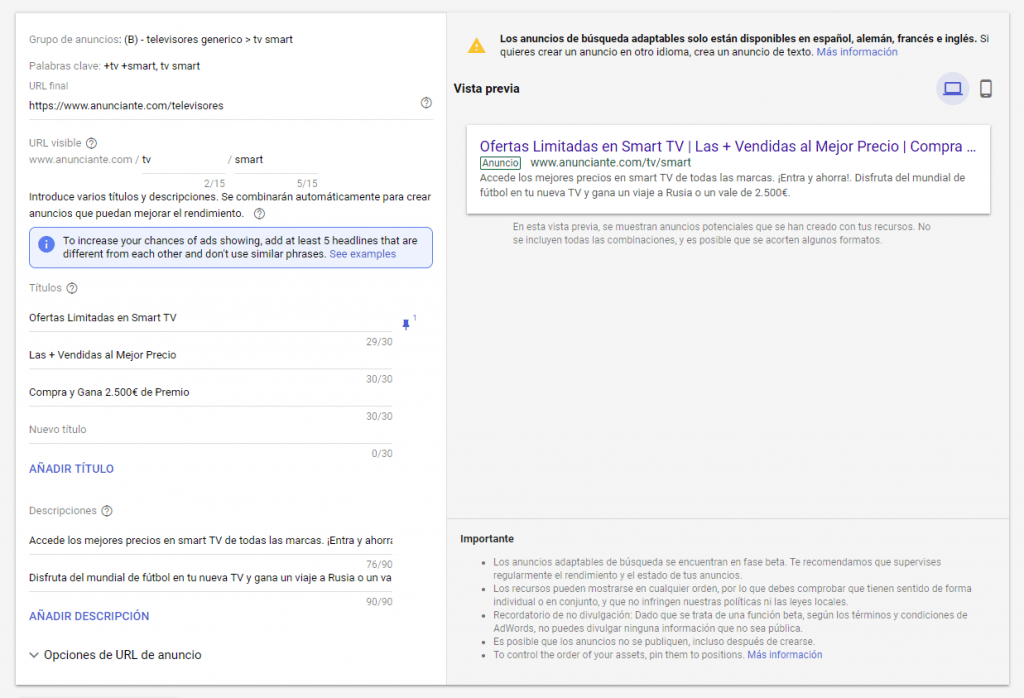The width and height of the screenshot is (1024, 698).
Task: Open help icon beside Descripciones
Action: tap(107, 511)
